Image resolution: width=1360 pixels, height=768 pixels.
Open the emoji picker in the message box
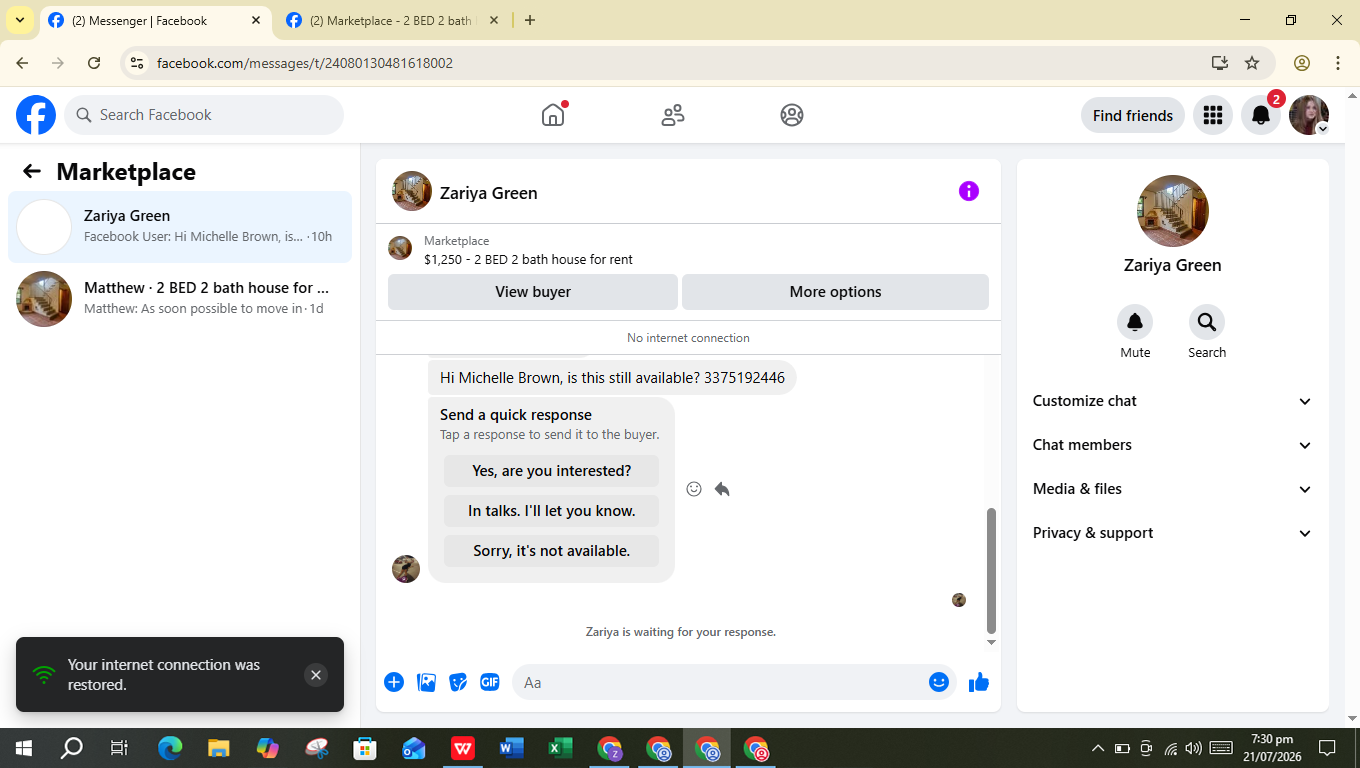[x=939, y=682]
